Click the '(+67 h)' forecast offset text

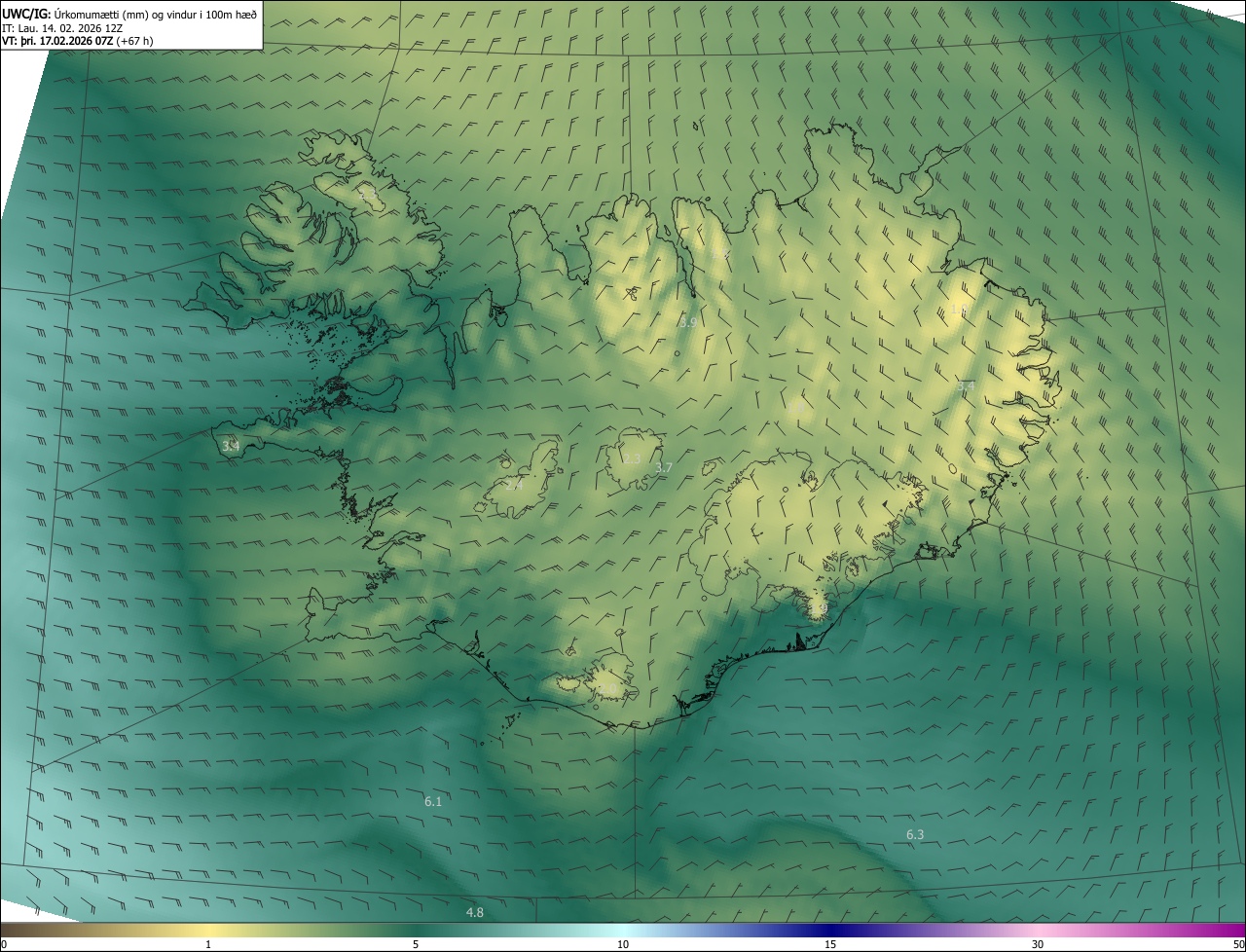[x=134, y=41]
